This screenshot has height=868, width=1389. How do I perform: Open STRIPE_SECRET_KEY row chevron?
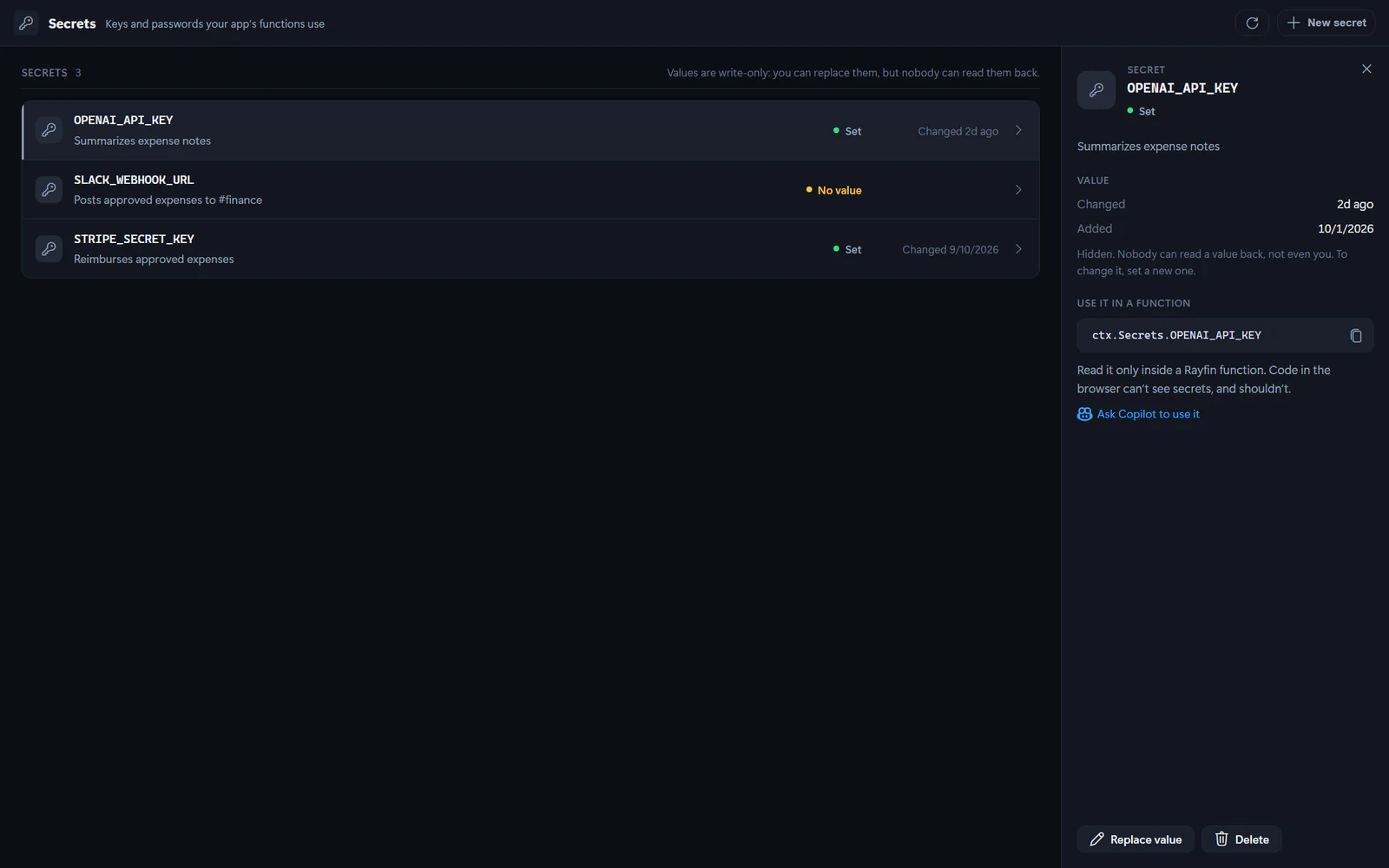[x=1018, y=248]
